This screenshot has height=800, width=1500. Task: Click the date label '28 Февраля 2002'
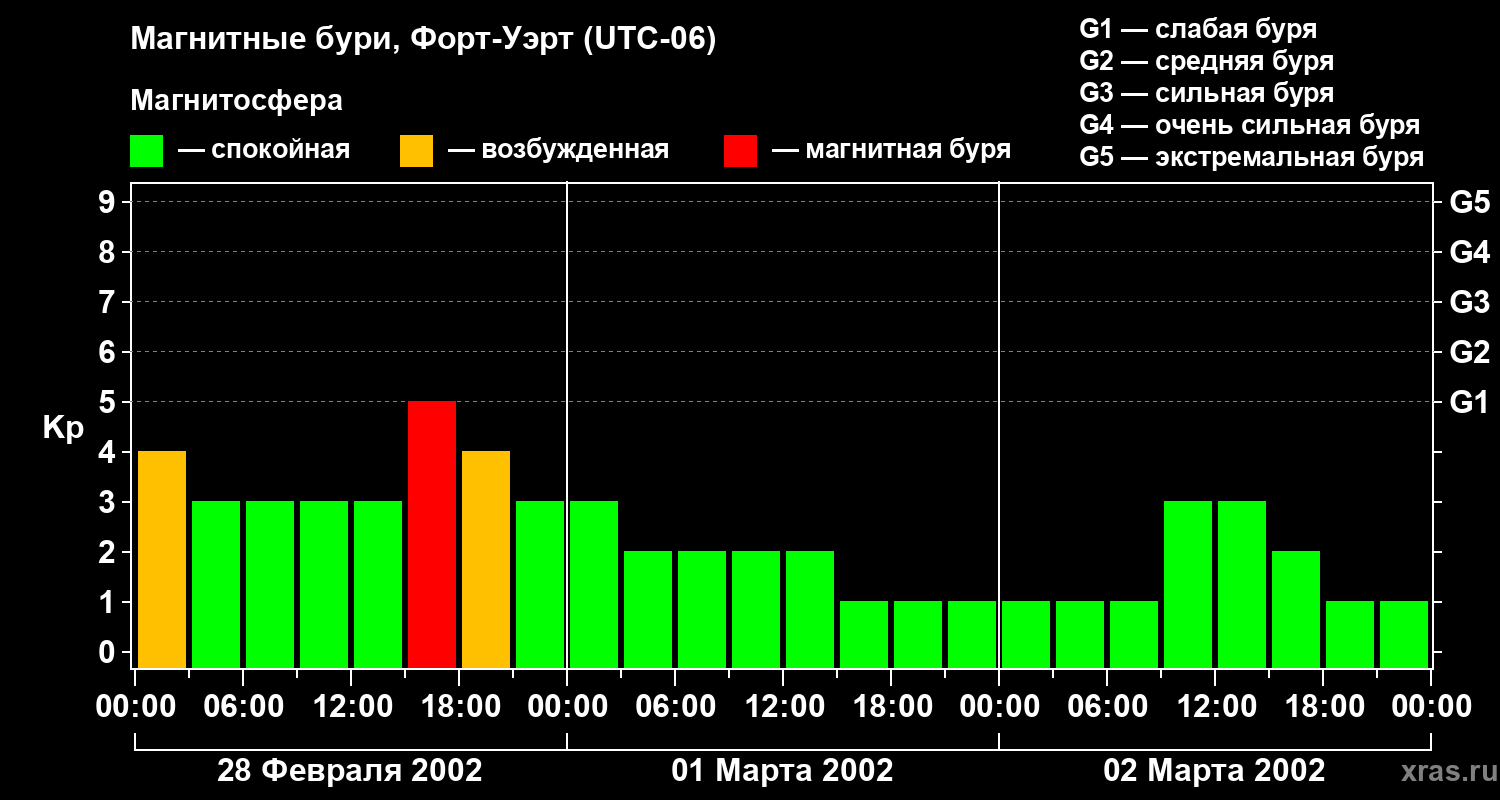coord(350,771)
